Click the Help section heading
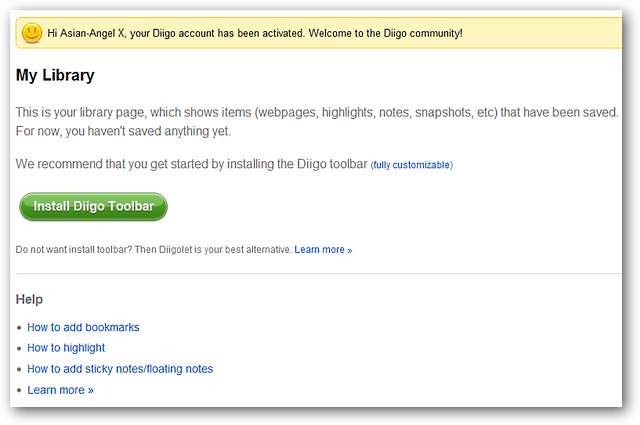The image size is (640, 425). coord(30,299)
